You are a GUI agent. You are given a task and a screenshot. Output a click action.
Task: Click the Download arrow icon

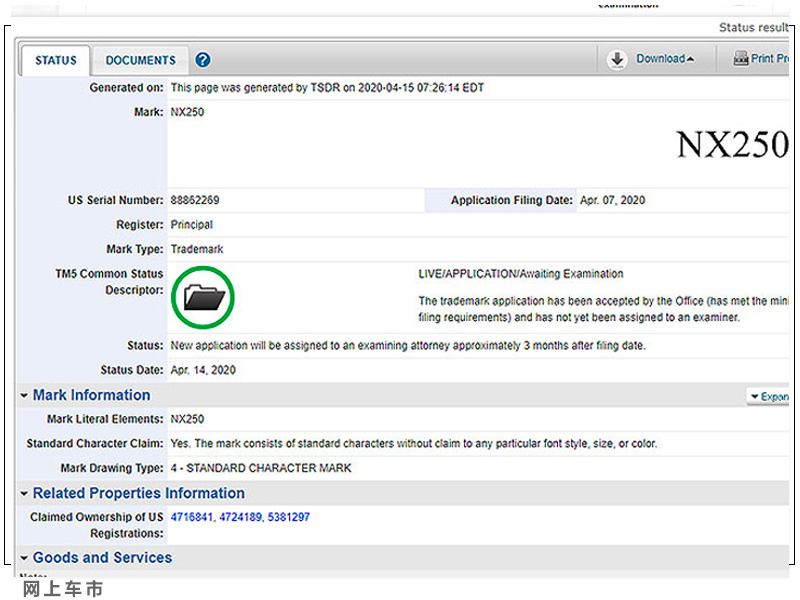click(x=617, y=59)
